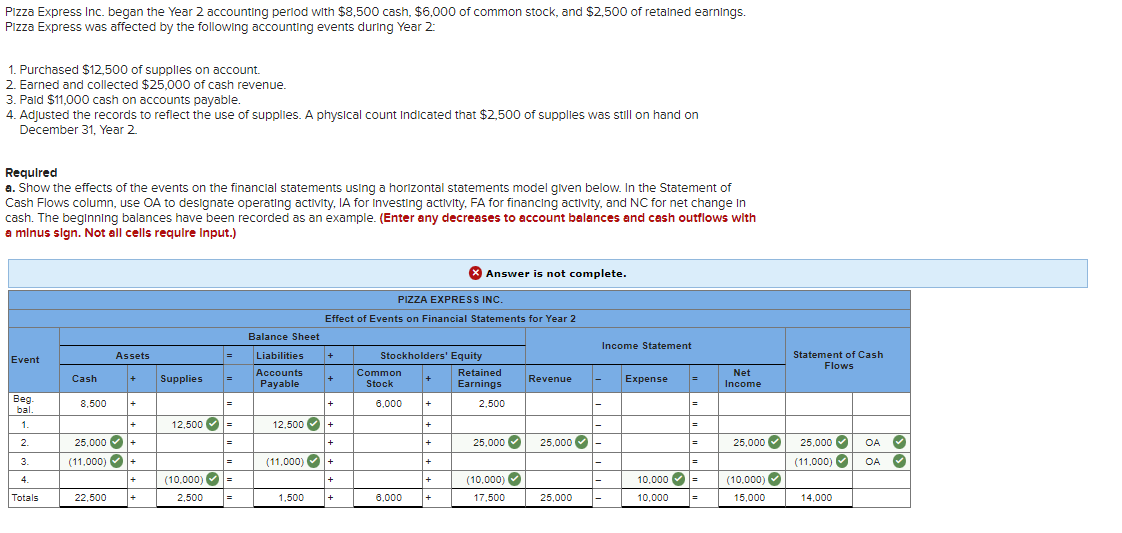Click green check beside Expense 10,000 in event 4
The image size is (1122, 533).
click(x=678, y=479)
